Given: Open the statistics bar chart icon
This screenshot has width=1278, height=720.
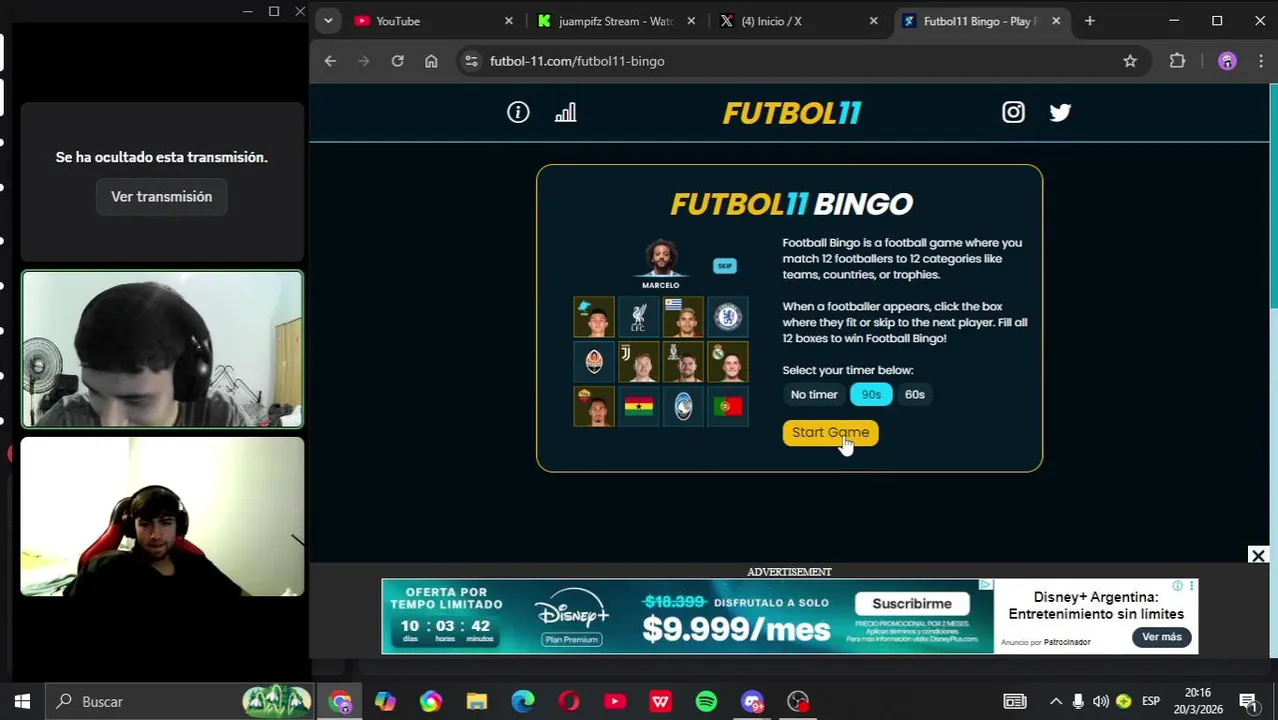Looking at the screenshot, I should point(566,113).
